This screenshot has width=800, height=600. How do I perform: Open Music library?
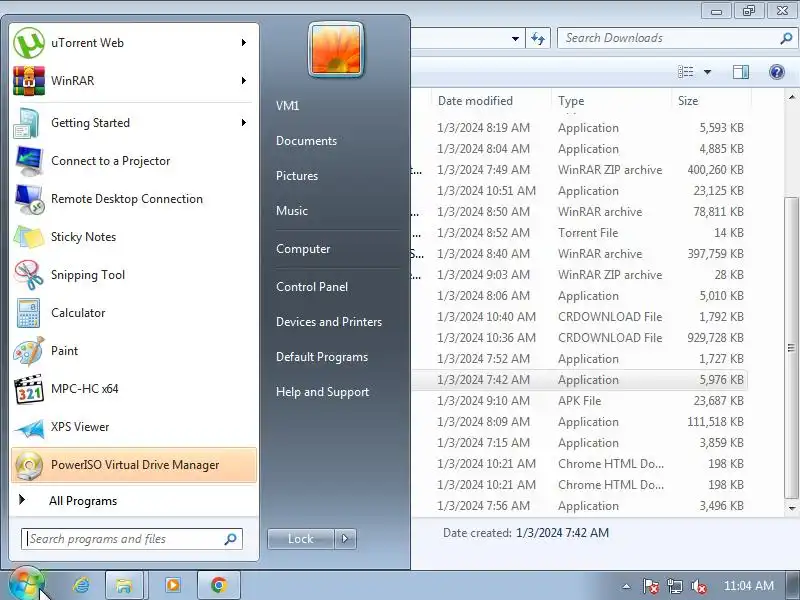(x=292, y=211)
